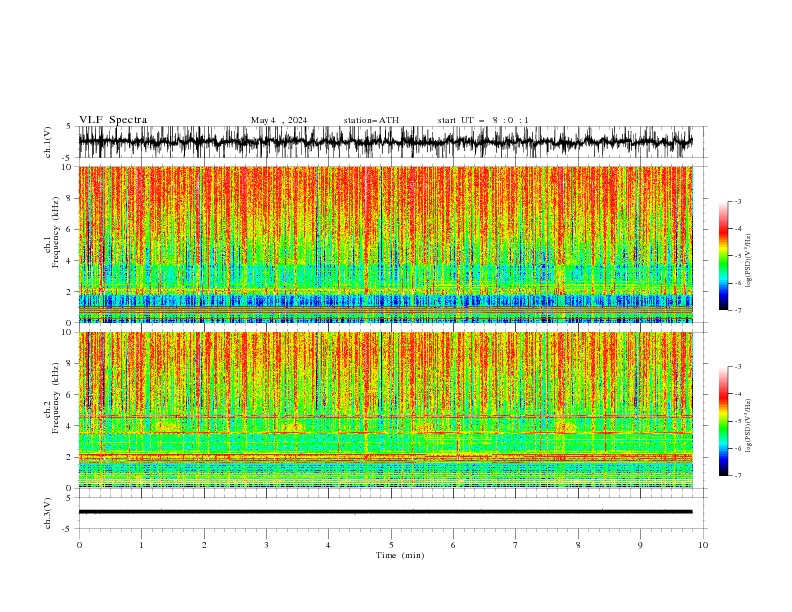This screenshot has width=792, height=612.
Task: Click the 'station=ATH' label
Action: tap(371, 120)
